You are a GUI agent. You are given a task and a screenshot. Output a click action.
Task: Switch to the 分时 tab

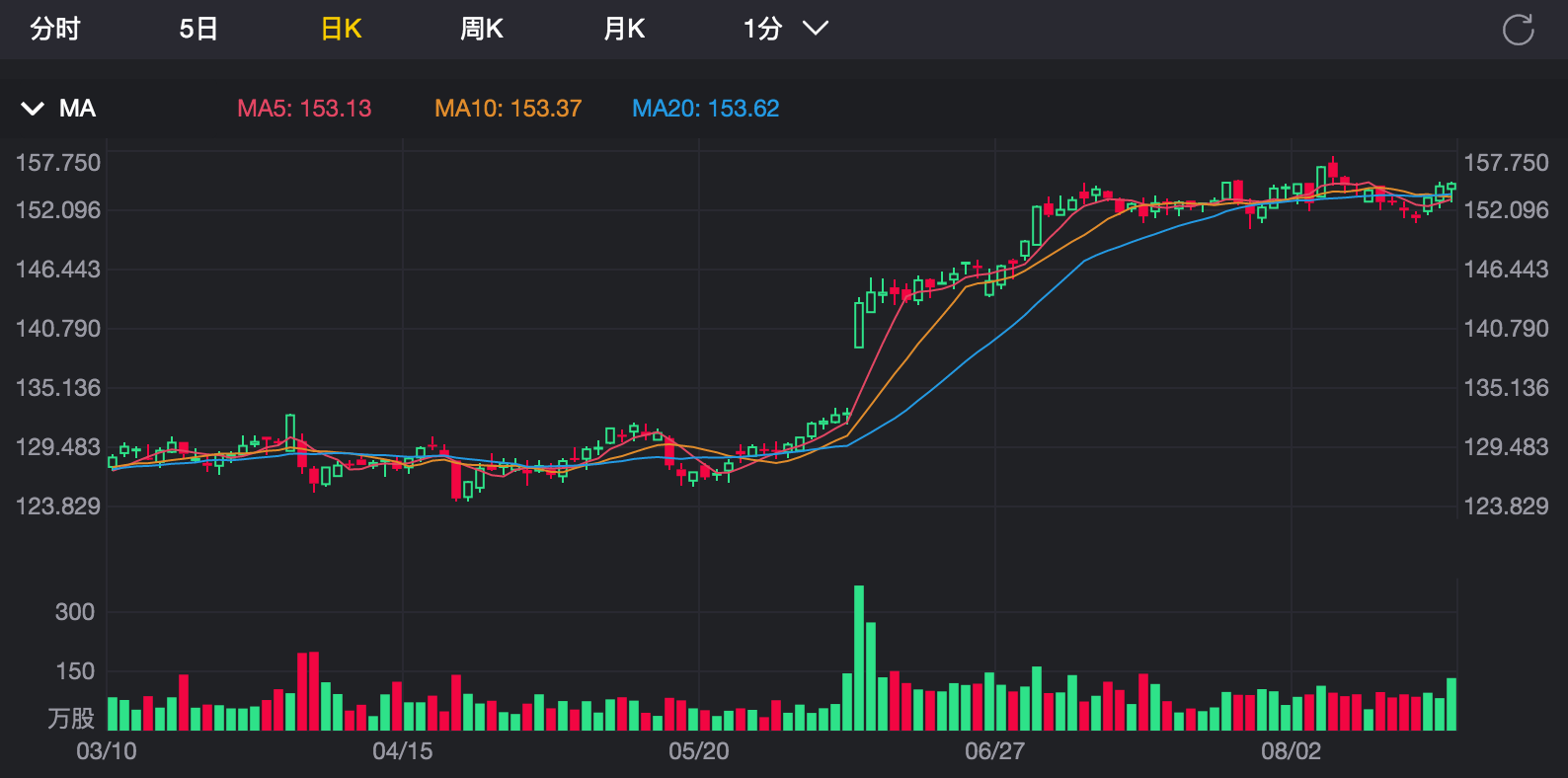[54, 30]
